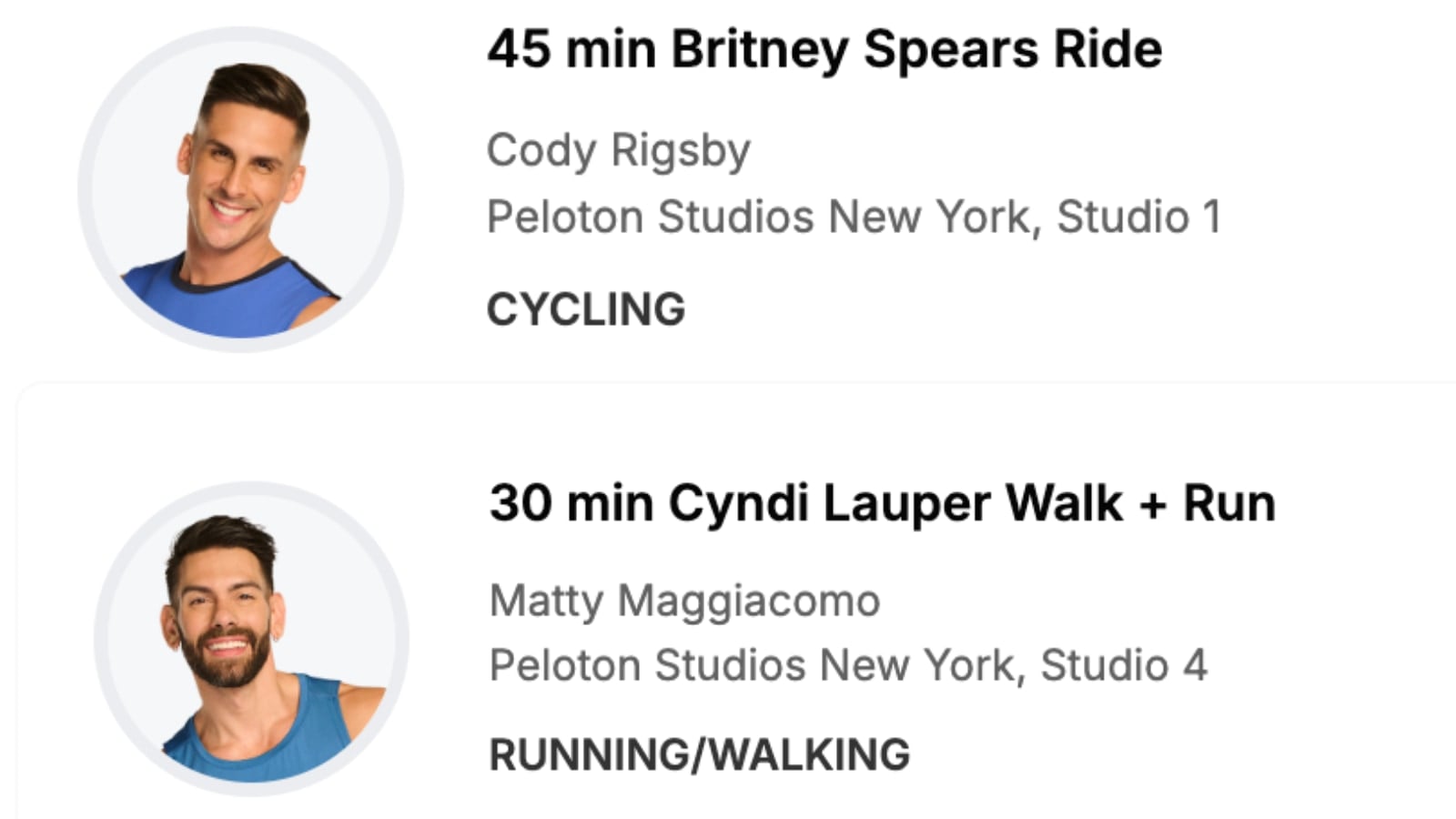Click the "45 min" duration in the Britney Spears title
Viewport: 1456px width, 819px height.
click(571, 49)
